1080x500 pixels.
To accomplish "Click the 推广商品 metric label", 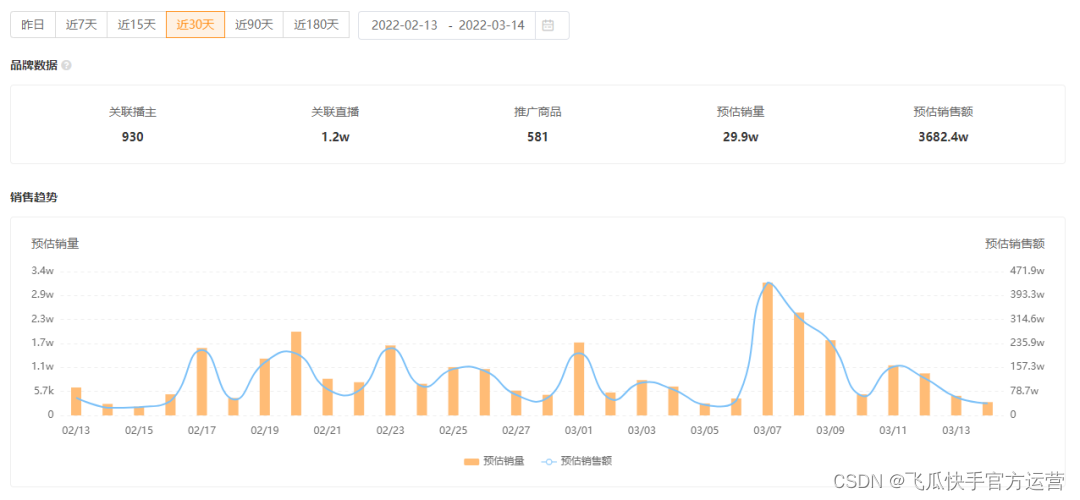I will point(537,112).
